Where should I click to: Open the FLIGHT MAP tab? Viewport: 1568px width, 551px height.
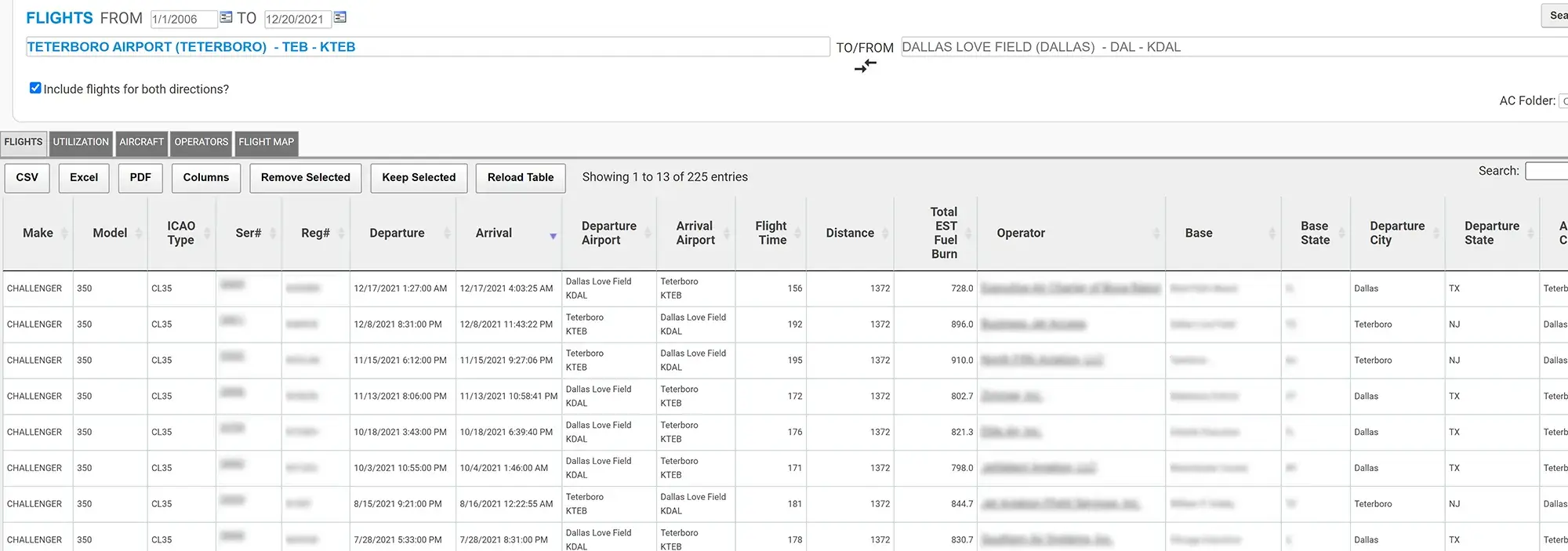coord(266,143)
